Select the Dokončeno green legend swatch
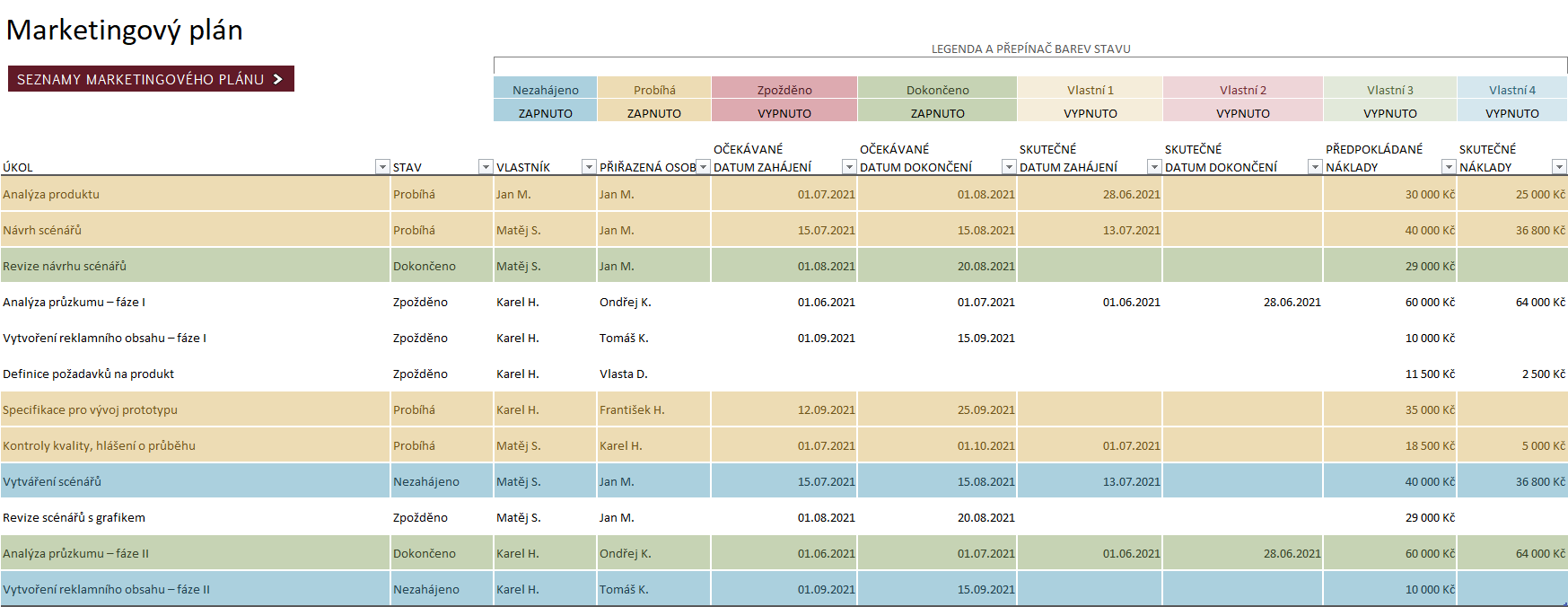1568x607 pixels. click(x=937, y=89)
